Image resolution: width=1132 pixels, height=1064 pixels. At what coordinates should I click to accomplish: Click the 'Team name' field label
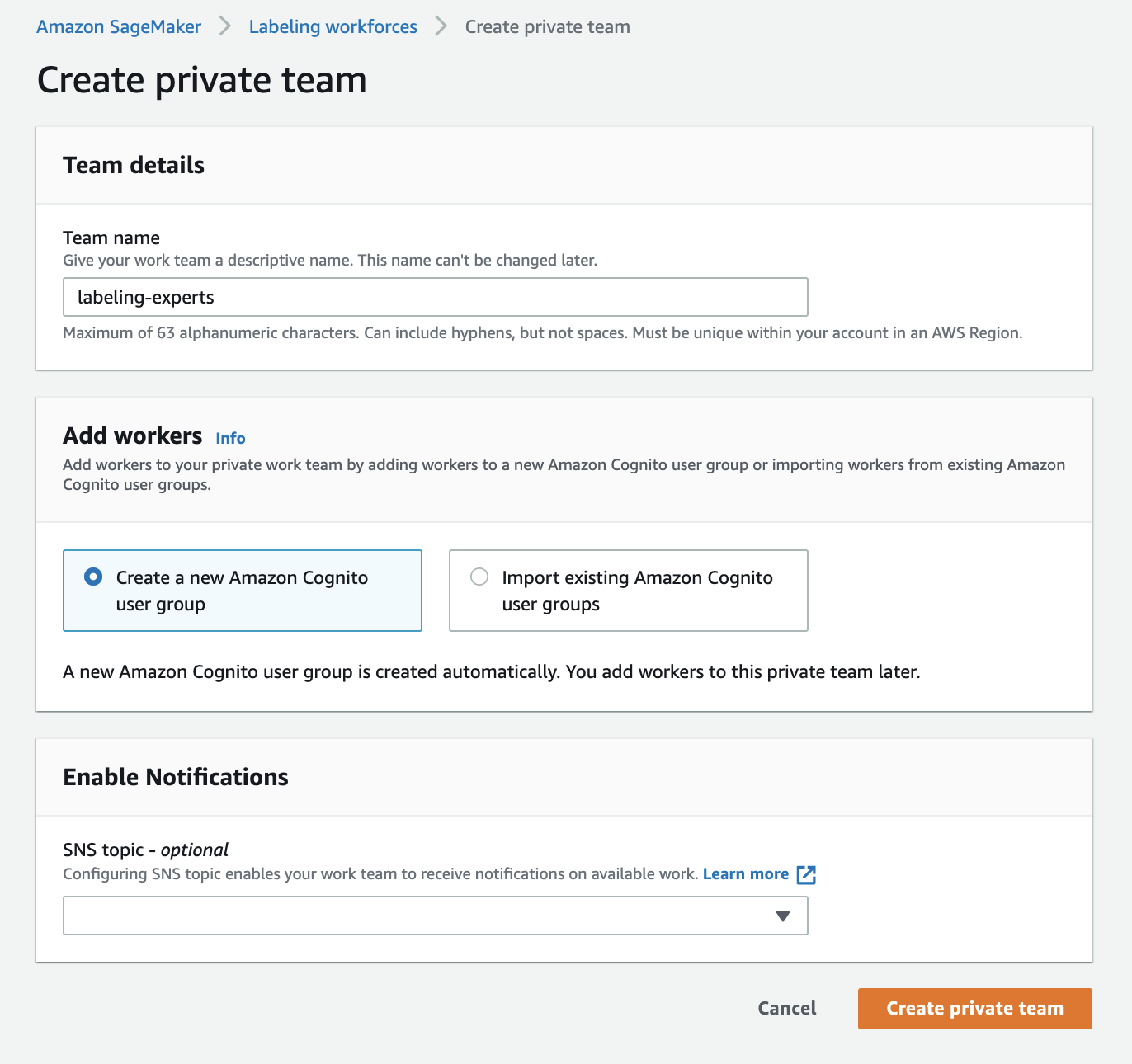[111, 238]
